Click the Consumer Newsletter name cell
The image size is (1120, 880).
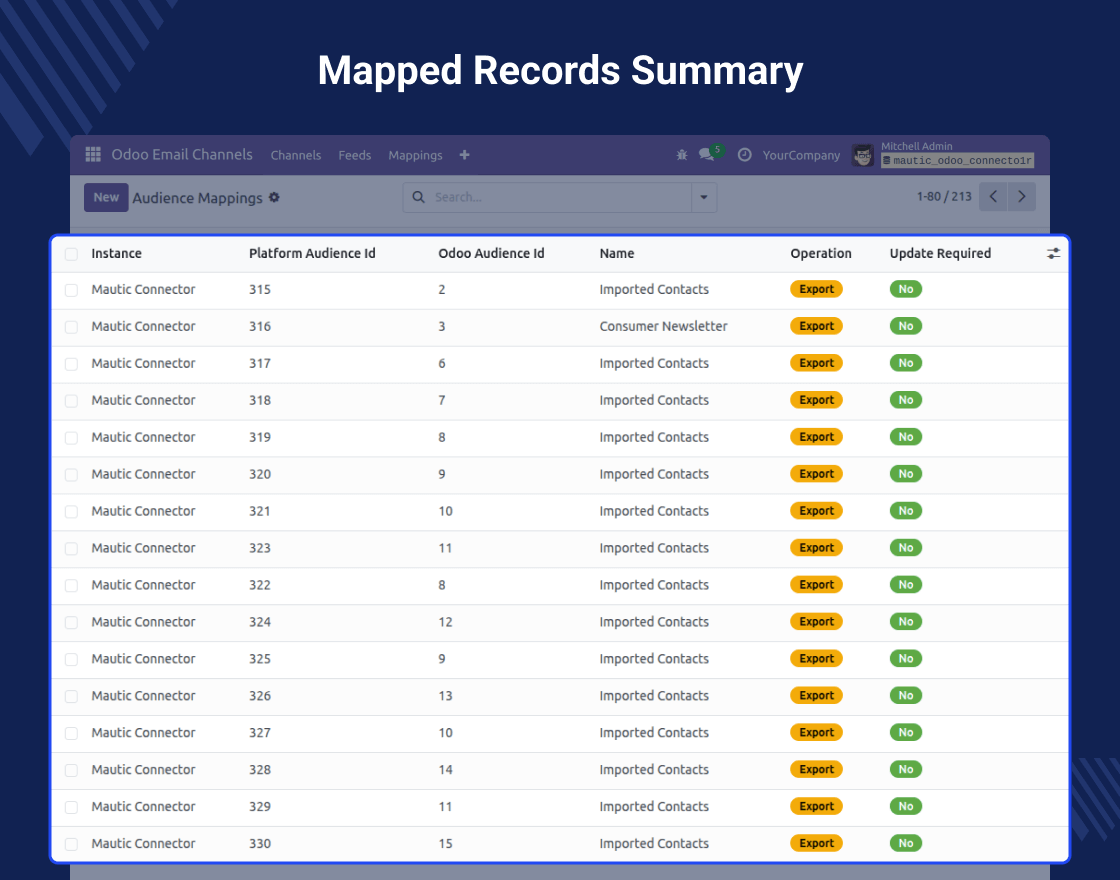(664, 326)
